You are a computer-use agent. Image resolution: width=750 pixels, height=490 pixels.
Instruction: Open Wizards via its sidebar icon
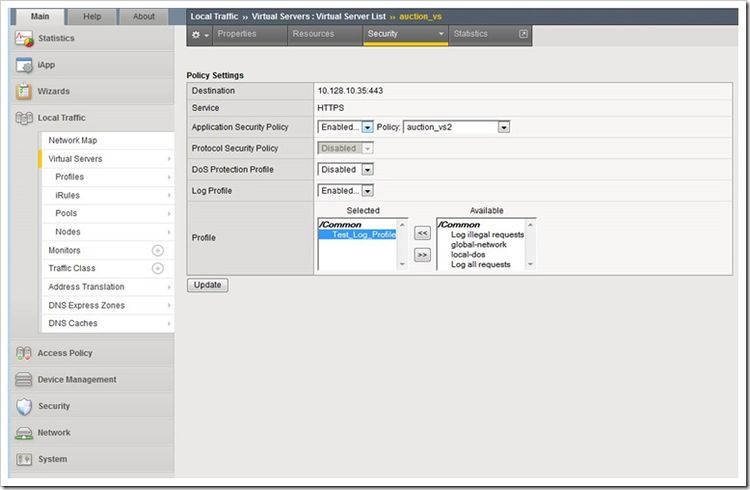24,91
